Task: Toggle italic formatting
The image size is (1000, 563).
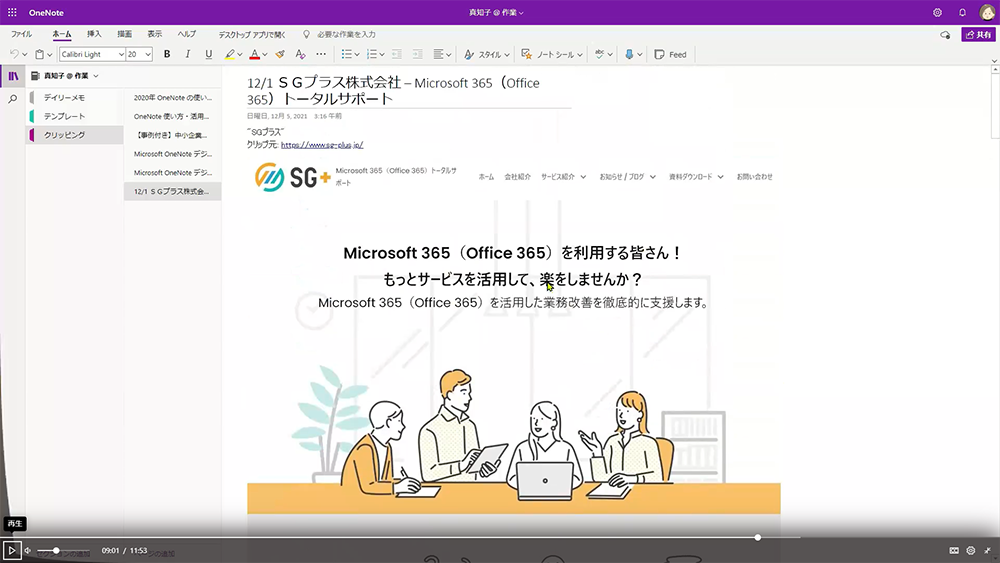Action: [188, 54]
